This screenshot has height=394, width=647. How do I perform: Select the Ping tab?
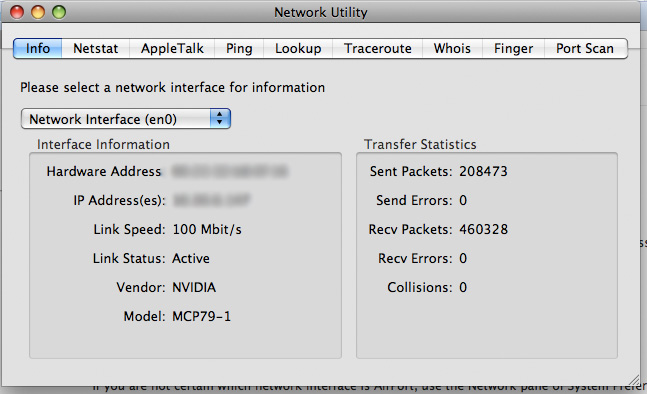[239, 49]
